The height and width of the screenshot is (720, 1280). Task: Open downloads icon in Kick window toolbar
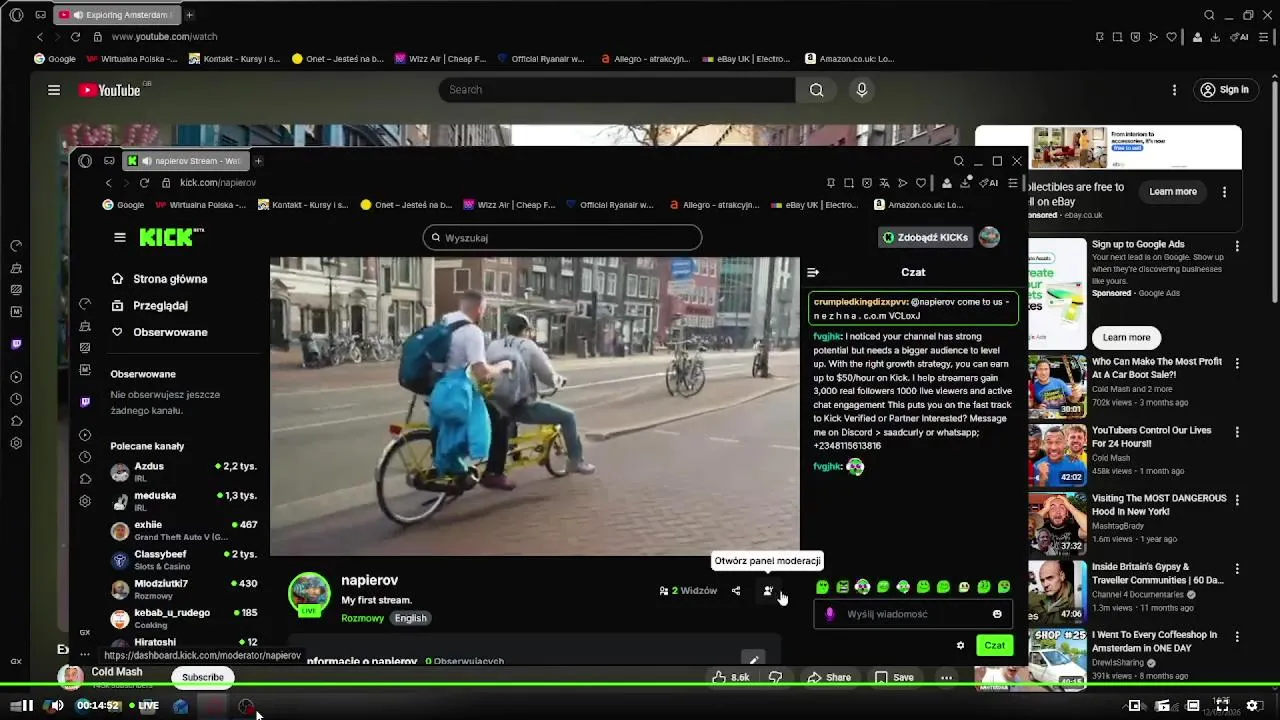(x=966, y=183)
